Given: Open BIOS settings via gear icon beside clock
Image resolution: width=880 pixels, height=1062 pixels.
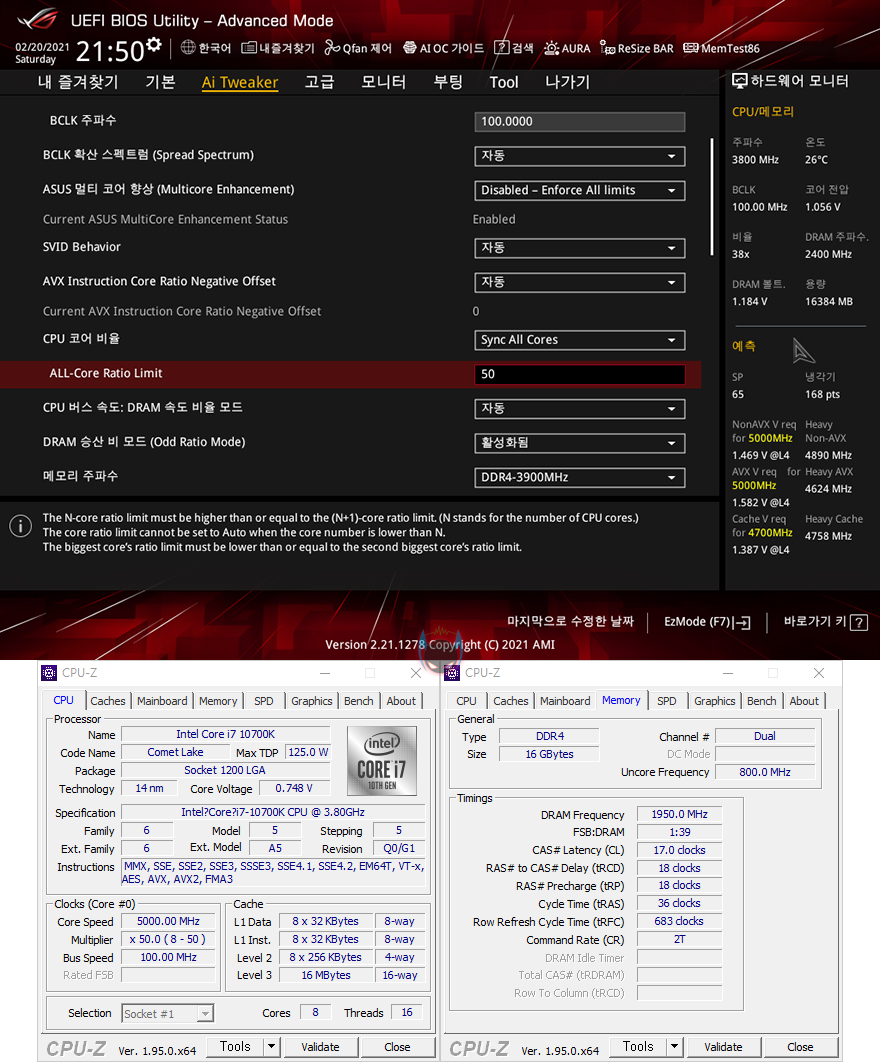Looking at the screenshot, I should coord(154,45).
